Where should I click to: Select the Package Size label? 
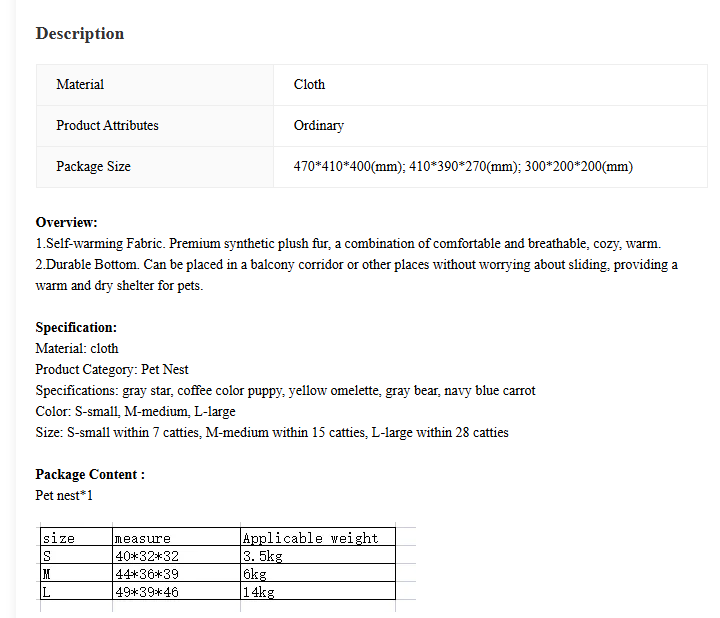click(93, 166)
